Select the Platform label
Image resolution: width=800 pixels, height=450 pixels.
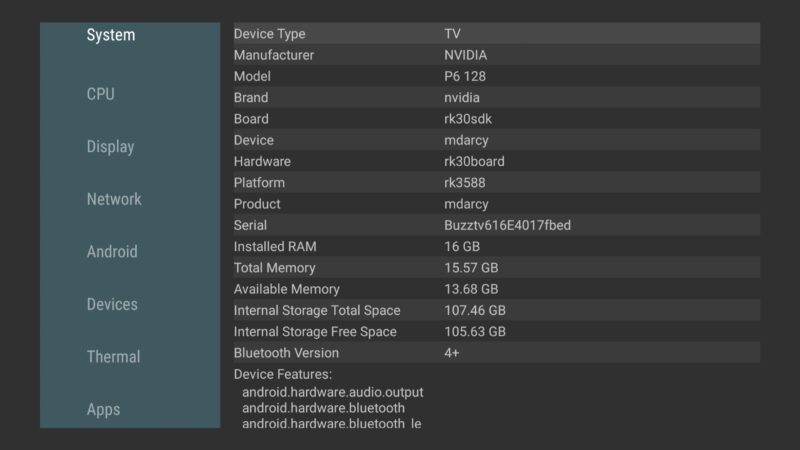[x=259, y=183]
